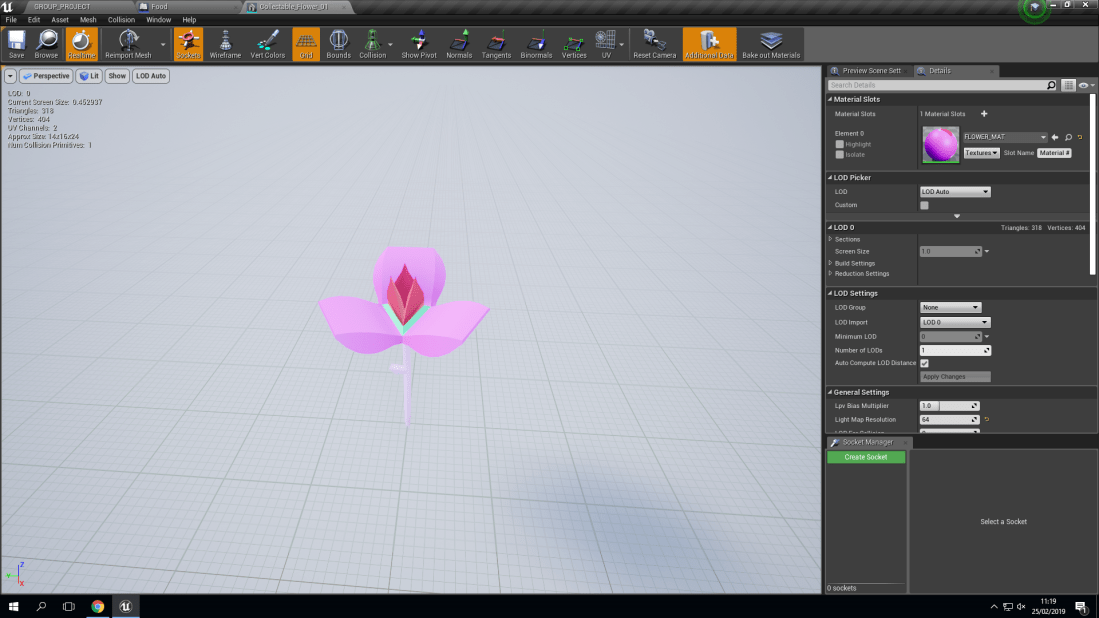This screenshot has height=618, width=1099.
Task: Display Tangents for the flower mesh
Action: (499, 43)
